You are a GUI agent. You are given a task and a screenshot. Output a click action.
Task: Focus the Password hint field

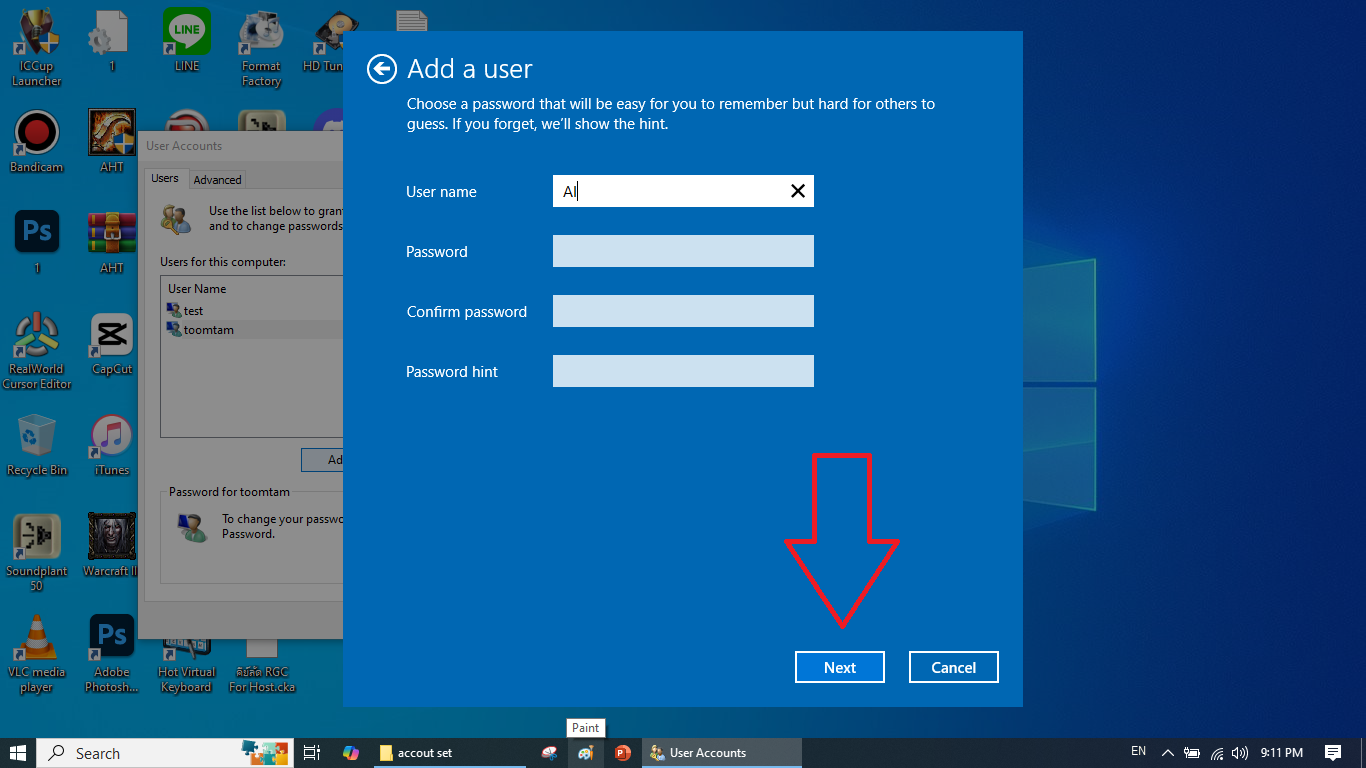(683, 371)
